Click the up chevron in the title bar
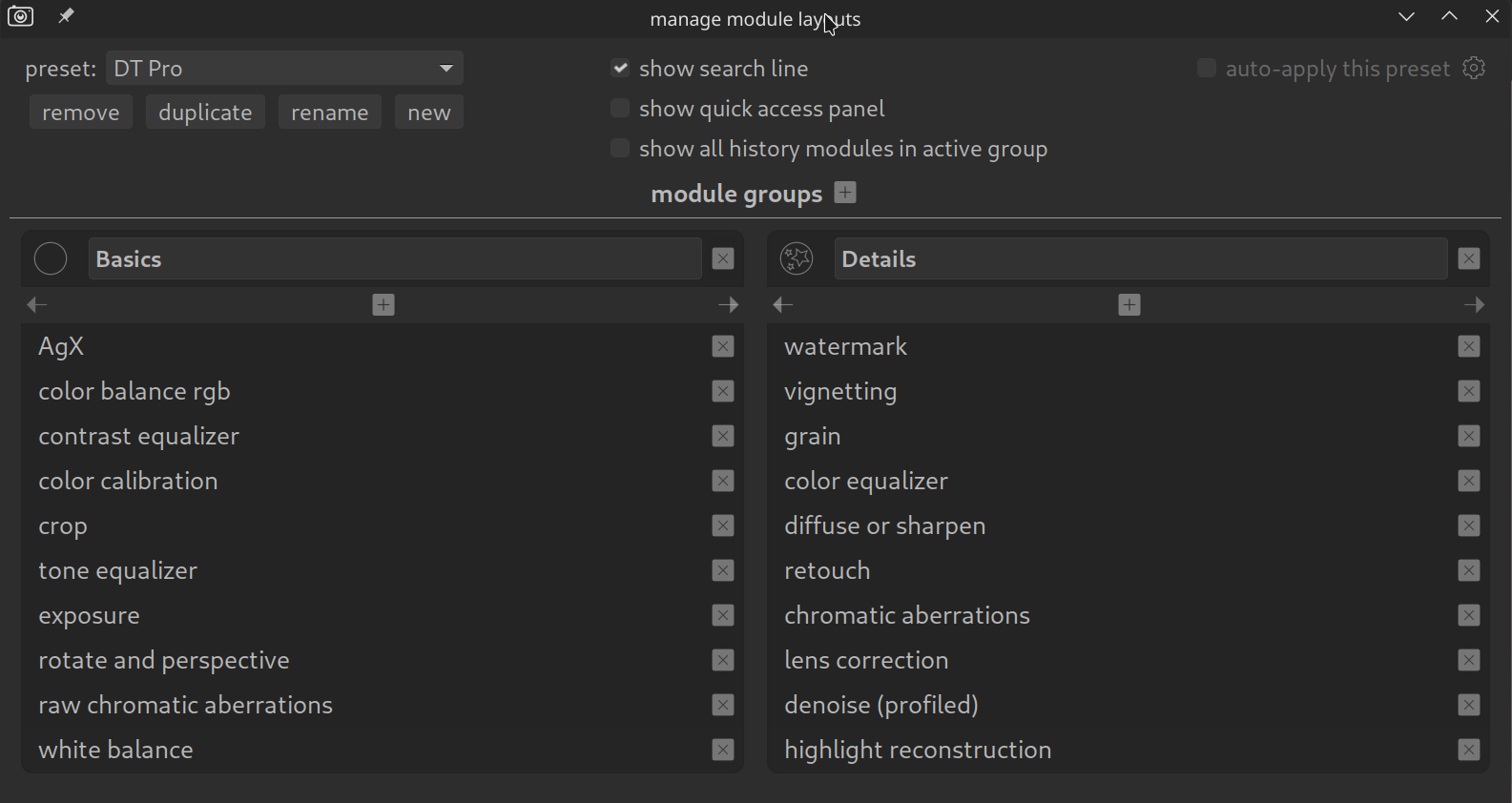Screen dimensions: 1512x803 click(1449, 17)
